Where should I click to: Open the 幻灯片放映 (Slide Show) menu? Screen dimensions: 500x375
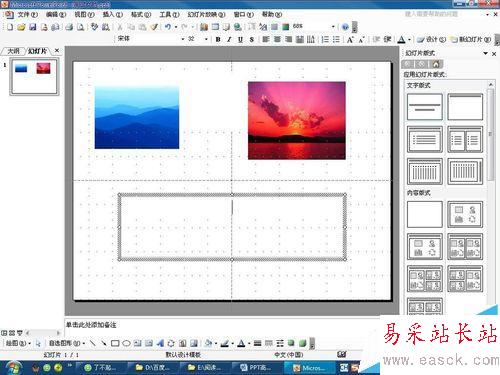click(x=206, y=14)
